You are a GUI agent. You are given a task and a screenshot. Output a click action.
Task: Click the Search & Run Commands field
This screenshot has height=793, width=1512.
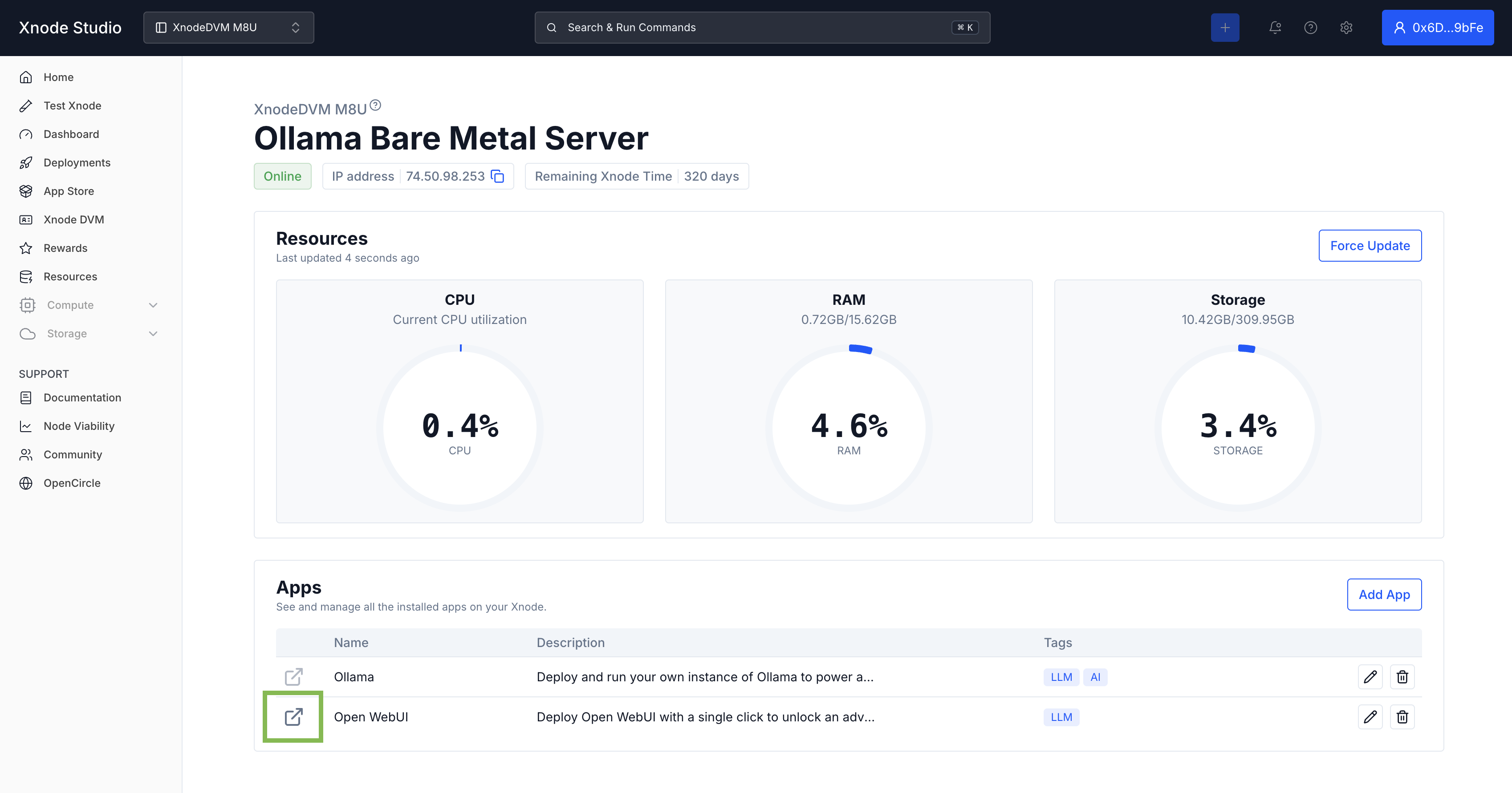762,28
